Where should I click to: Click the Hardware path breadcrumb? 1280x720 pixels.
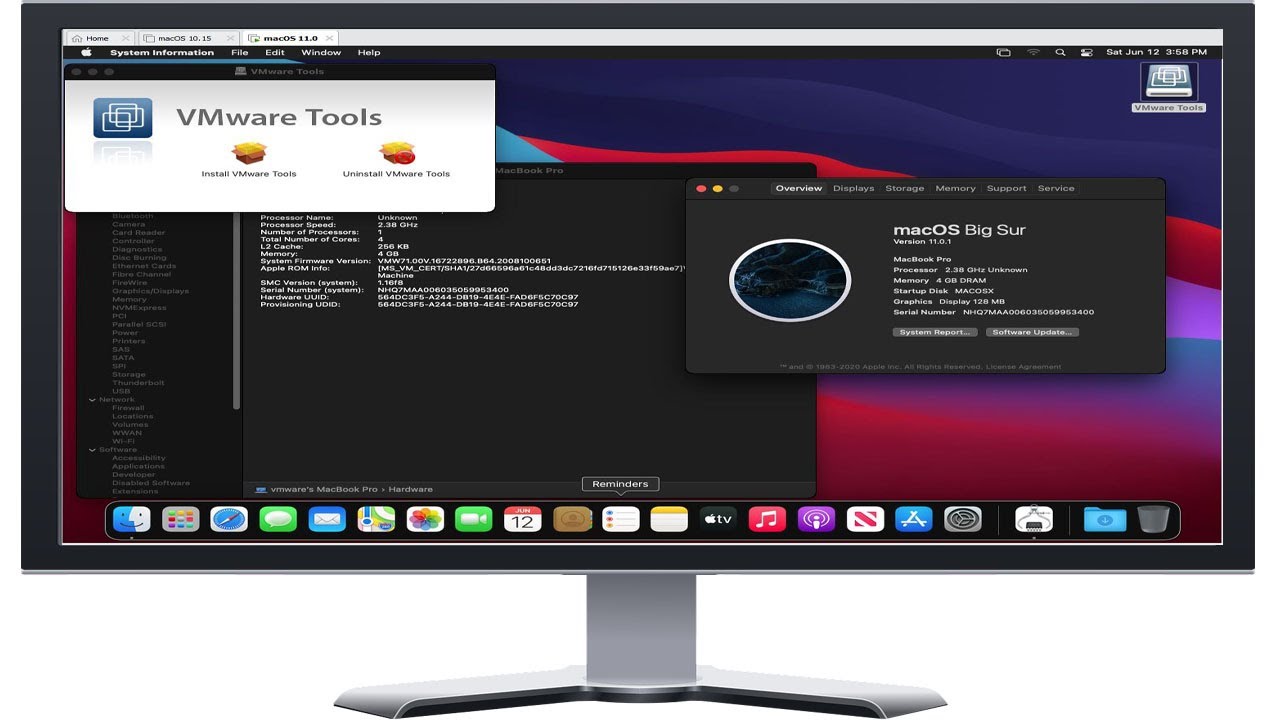(411, 489)
